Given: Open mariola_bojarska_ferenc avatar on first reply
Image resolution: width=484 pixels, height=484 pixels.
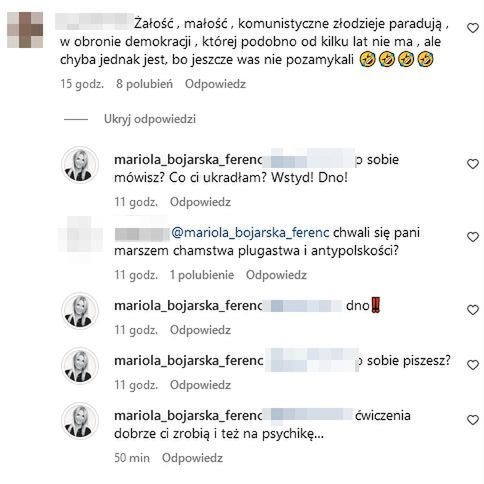Looking at the screenshot, I should 80,165.
